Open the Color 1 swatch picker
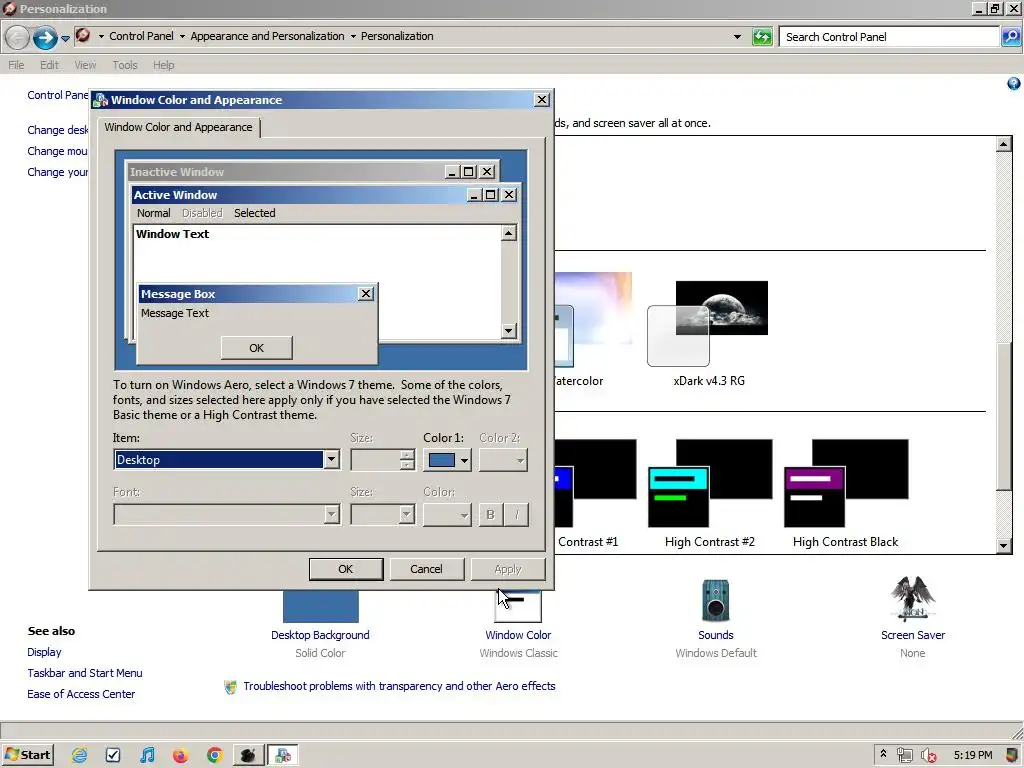This screenshot has width=1024, height=768. pyautogui.click(x=447, y=460)
